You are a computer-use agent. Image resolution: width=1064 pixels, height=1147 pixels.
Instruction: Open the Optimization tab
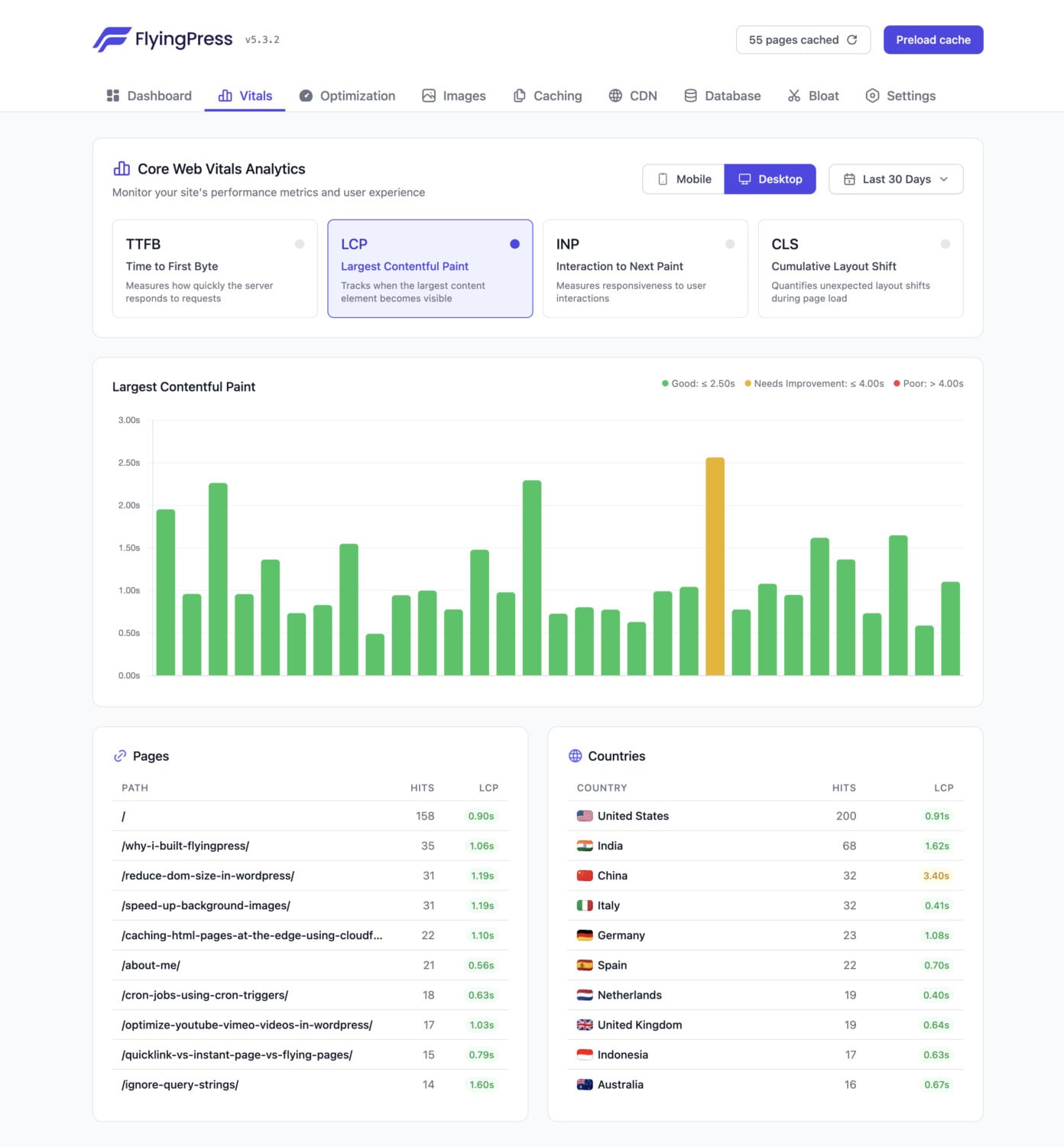pos(347,96)
